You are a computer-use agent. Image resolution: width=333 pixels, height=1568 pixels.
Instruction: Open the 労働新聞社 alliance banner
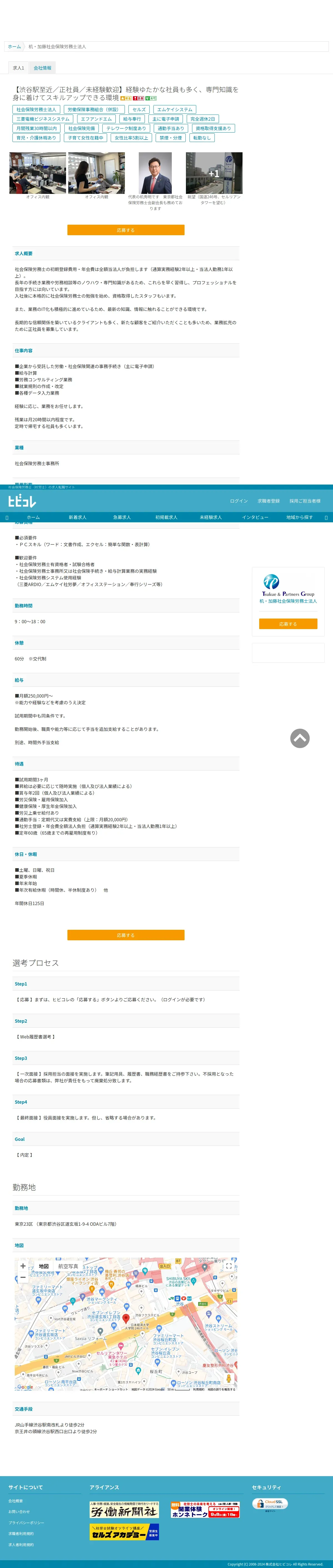[124, 1509]
